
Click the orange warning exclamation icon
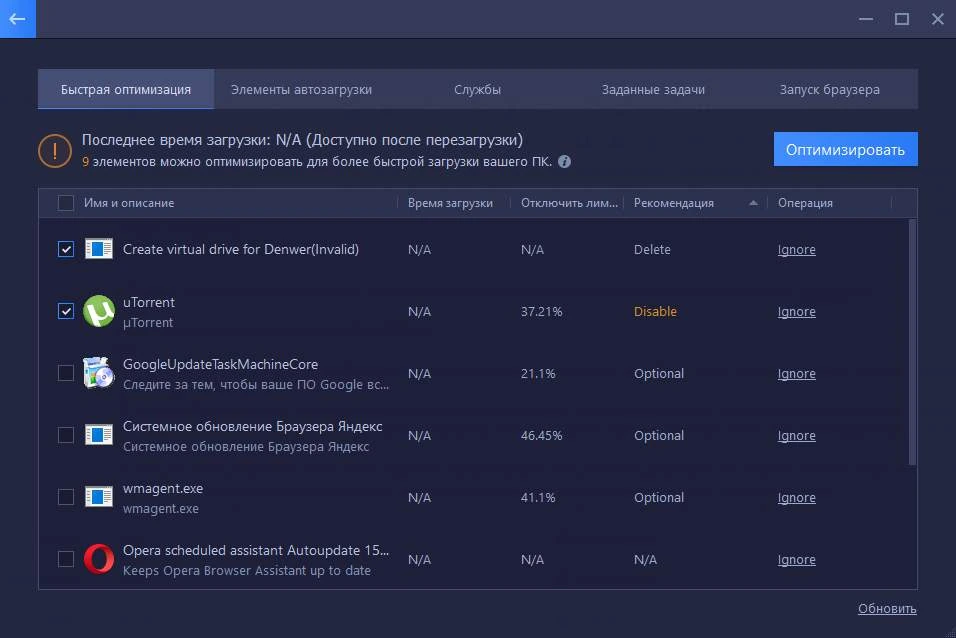click(x=55, y=151)
